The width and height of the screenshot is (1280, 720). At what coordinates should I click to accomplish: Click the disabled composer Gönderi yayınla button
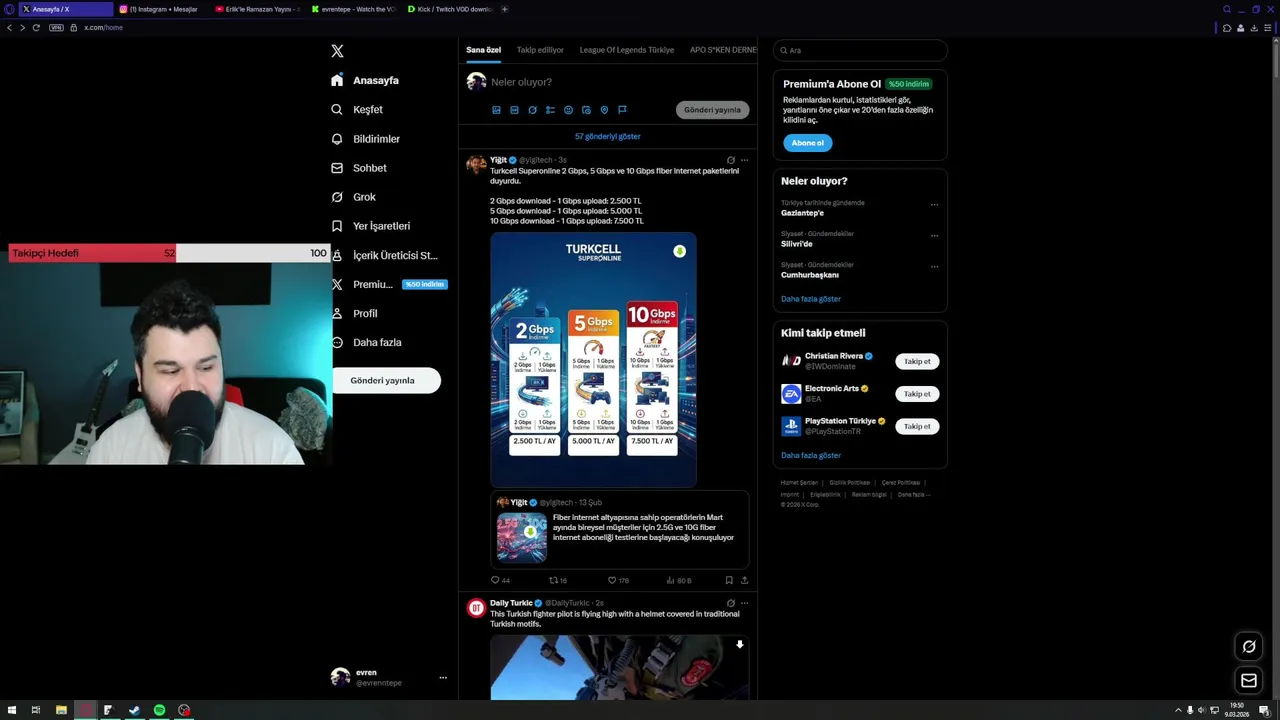[x=712, y=110]
